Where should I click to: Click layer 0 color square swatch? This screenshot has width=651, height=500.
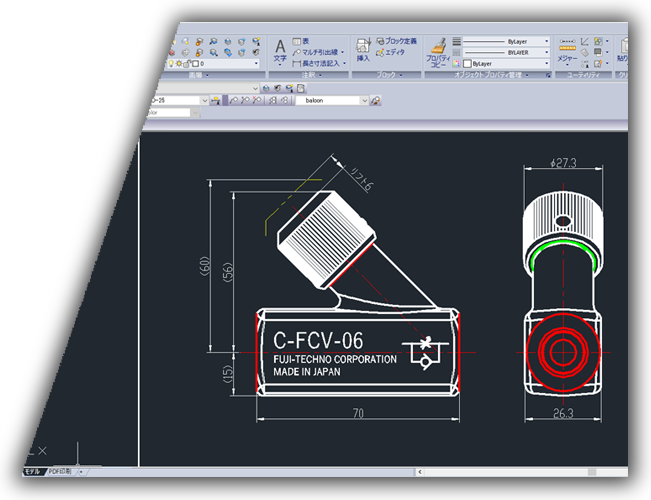[196, 64]
